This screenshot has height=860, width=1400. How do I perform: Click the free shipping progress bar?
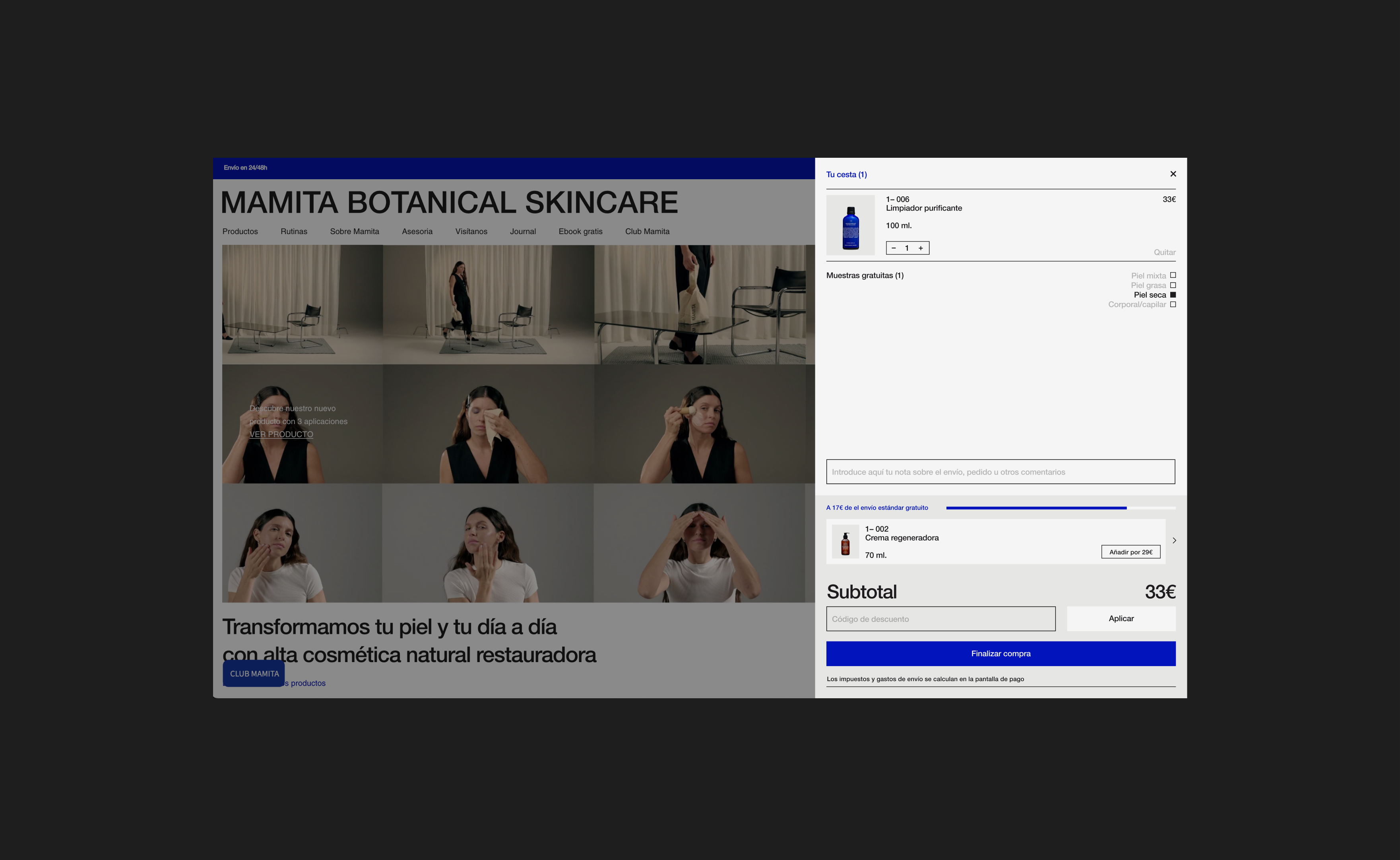coord(1061,508)
